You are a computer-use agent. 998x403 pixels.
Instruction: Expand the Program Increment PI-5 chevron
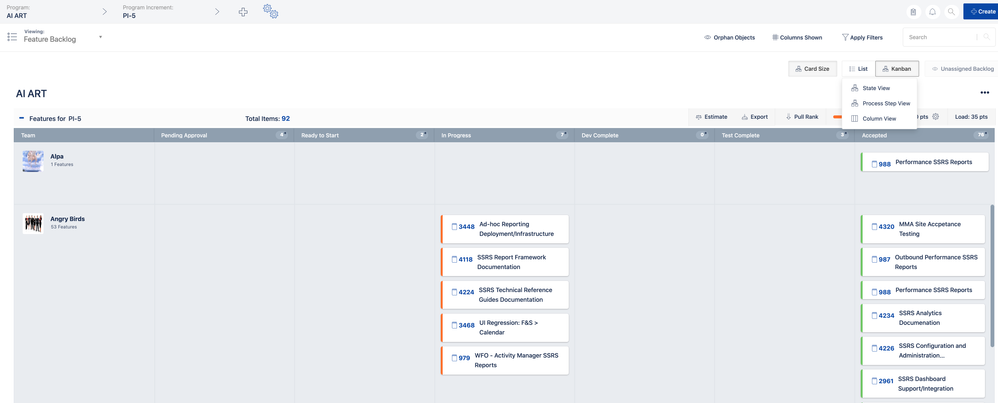point(217,11)
